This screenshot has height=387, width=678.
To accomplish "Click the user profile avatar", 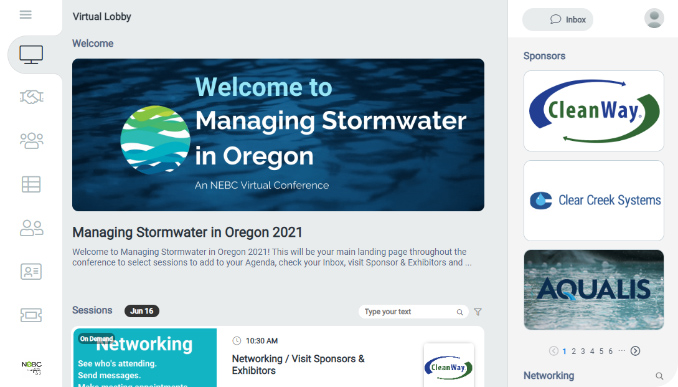I will [x=654, y=18].
